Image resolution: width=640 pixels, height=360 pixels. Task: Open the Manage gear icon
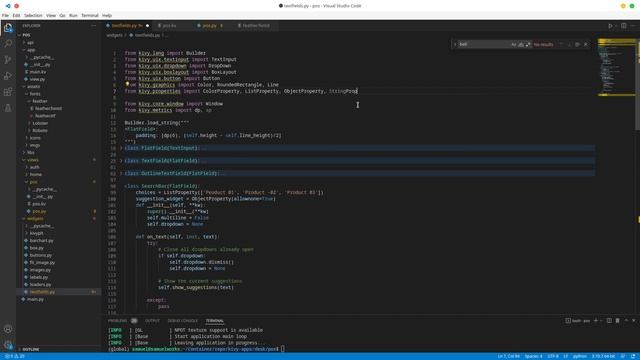click(x=8, y=345)
